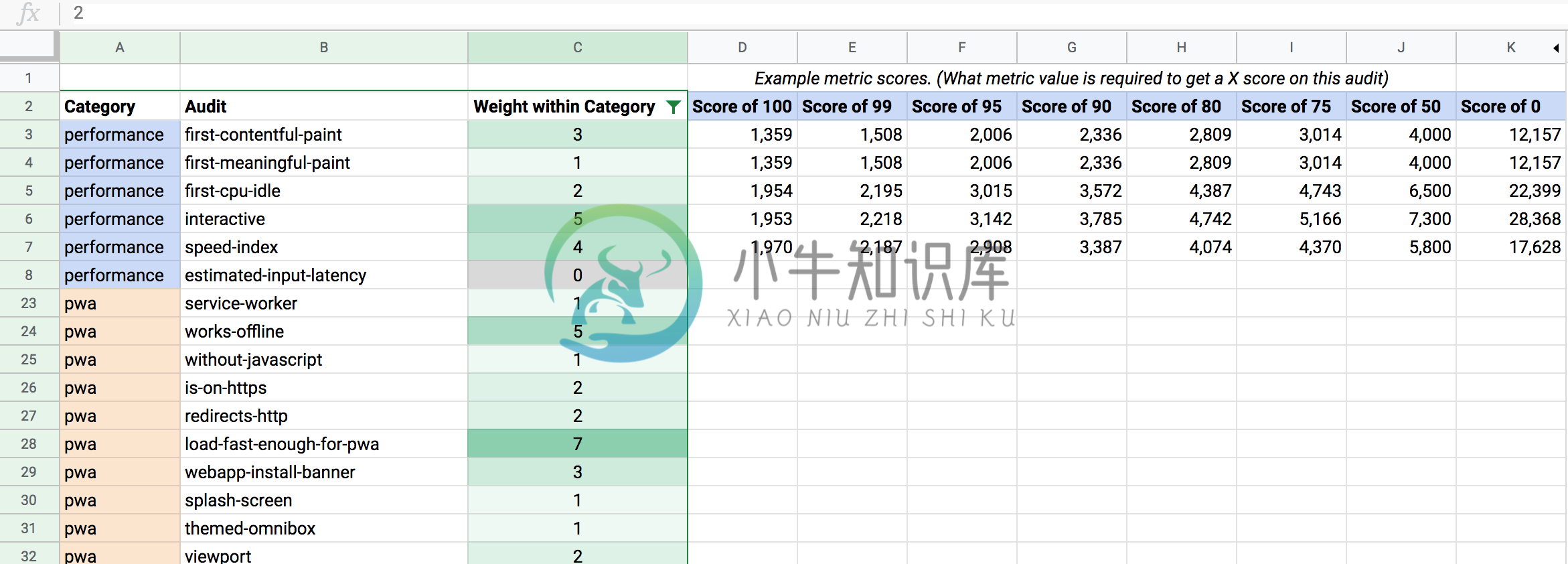Click the pwa cell in row 23

[x=120, y=303]
